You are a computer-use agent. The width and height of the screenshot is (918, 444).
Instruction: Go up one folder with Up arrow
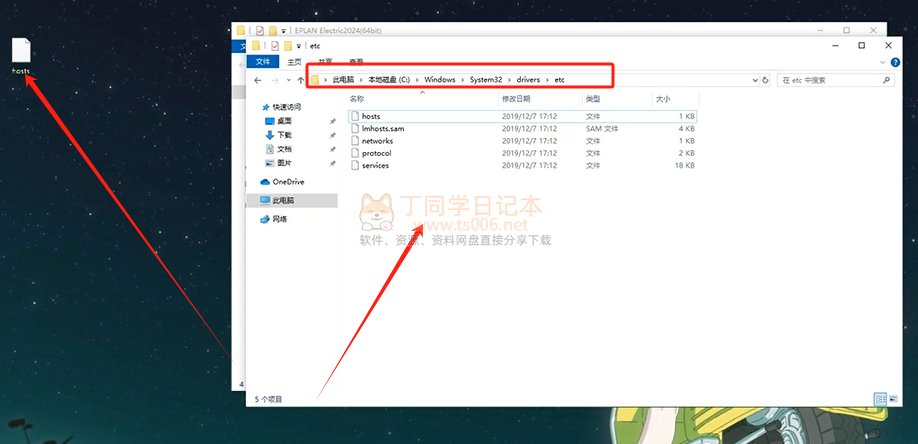pyautogui.click(x=301, y=79)
